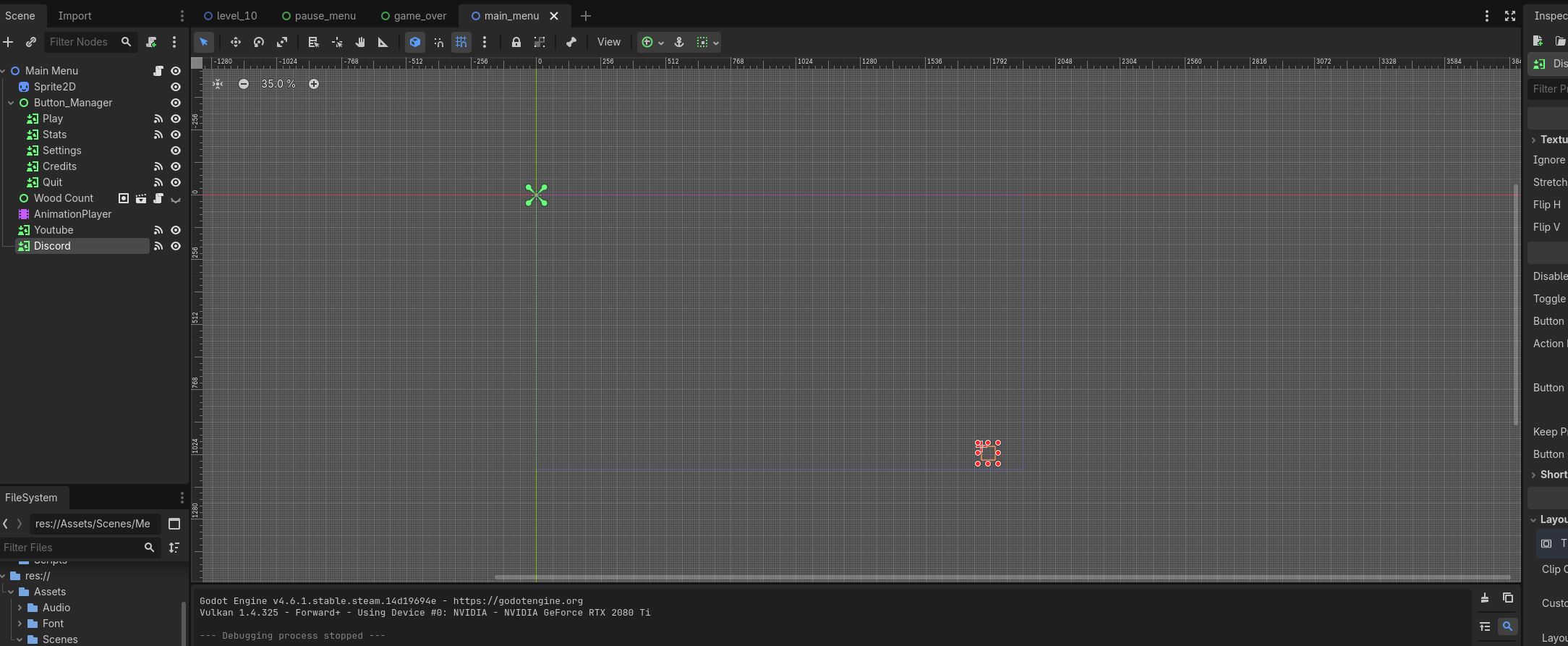1568x646 pixels.
Task: Open the Import dock tab
Action: pos(74,16)
